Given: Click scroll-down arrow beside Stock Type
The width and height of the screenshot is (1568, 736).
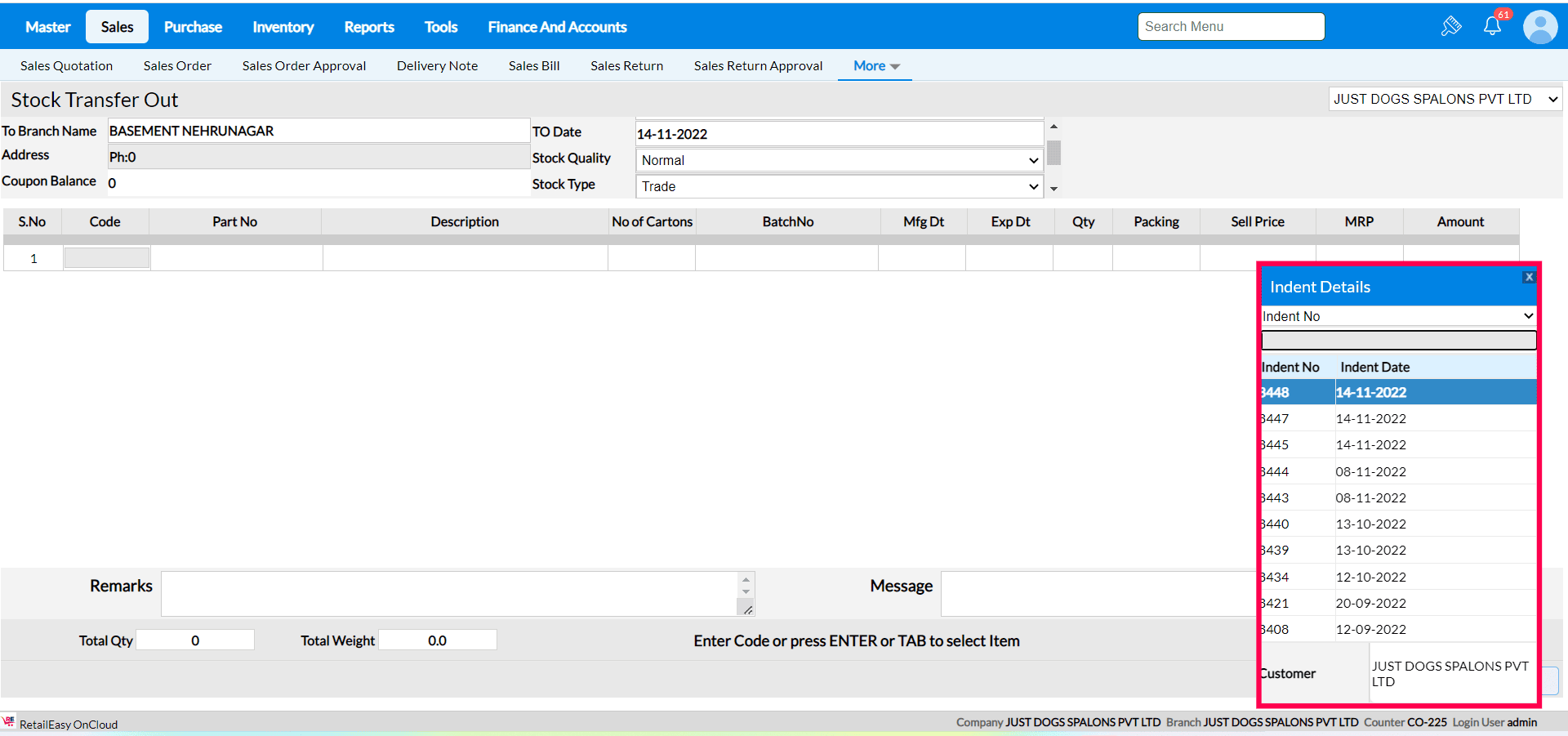Looking at the screenshot, I should tap(1053, 189).
